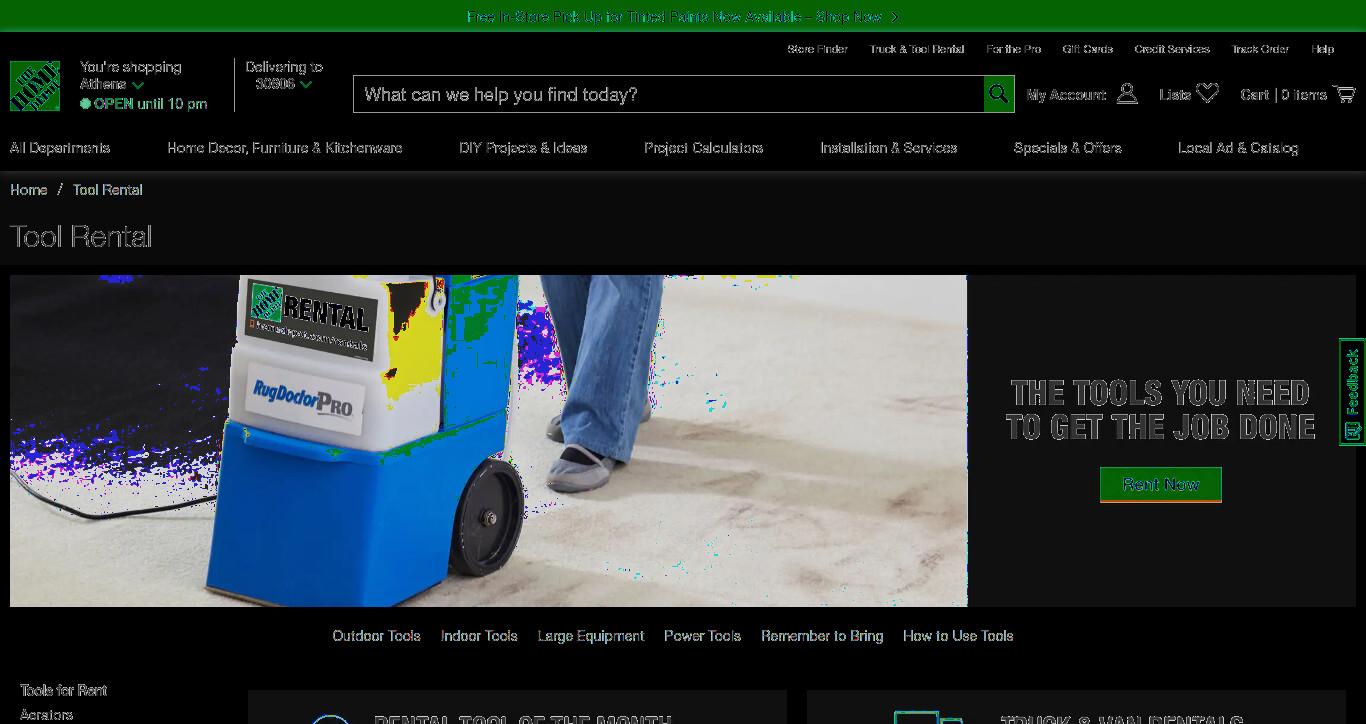
Task: Click For the Pro link
Action: [x=1013, y=49]
